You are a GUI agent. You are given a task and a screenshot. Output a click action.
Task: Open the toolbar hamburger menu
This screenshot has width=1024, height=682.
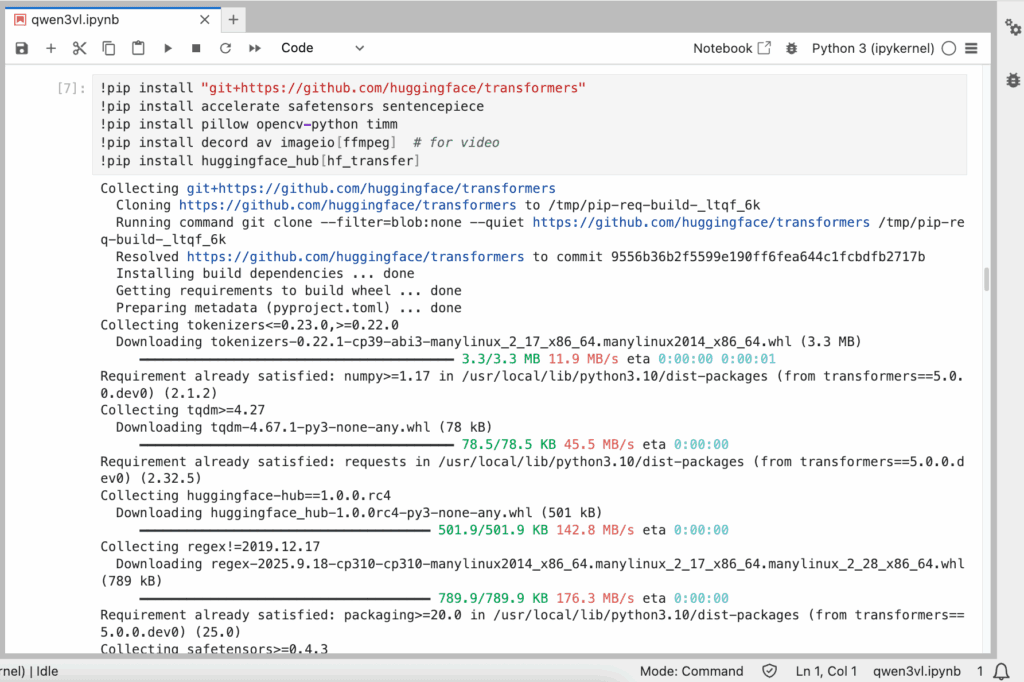971,48
